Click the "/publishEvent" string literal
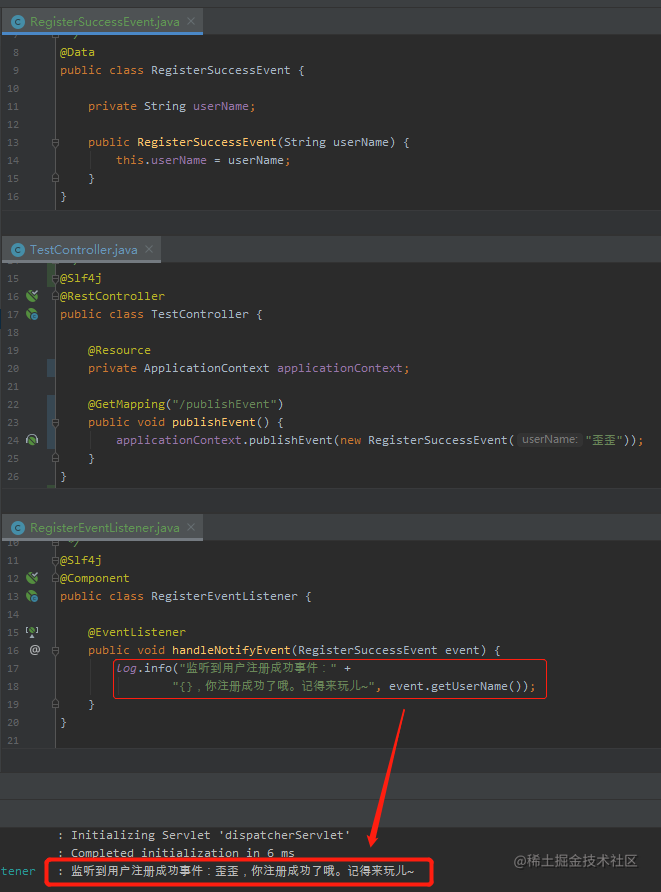This screenshot has height=892, width=661. (x=224, y=404)
